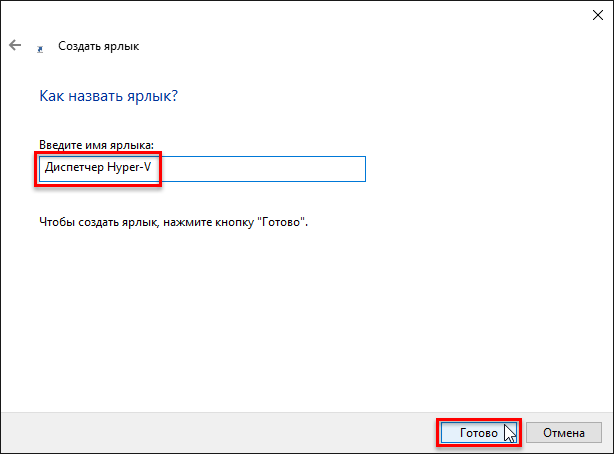Click the shortcut name input field
This screenshot has width=614, height=454.
tap(202, 169)
